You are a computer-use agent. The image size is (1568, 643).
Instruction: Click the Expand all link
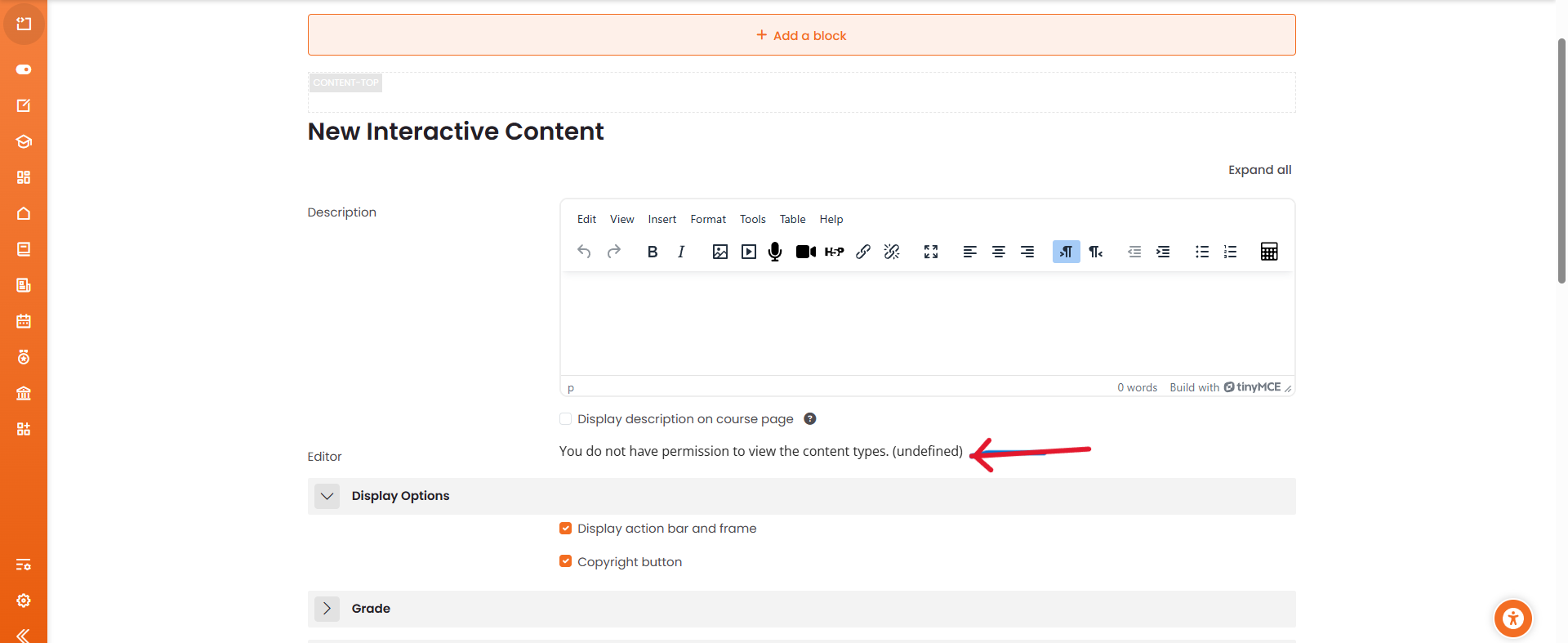point(1259,170)
